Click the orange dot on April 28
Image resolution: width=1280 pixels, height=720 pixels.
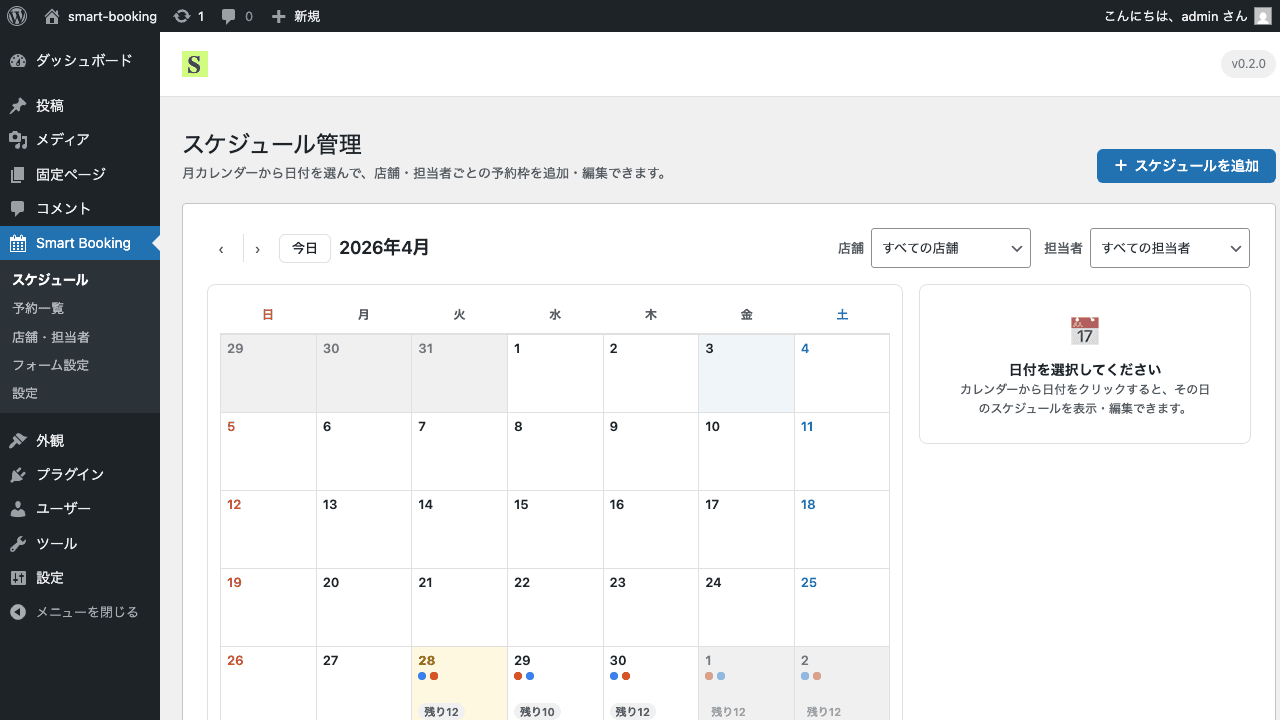pos(433,676)
